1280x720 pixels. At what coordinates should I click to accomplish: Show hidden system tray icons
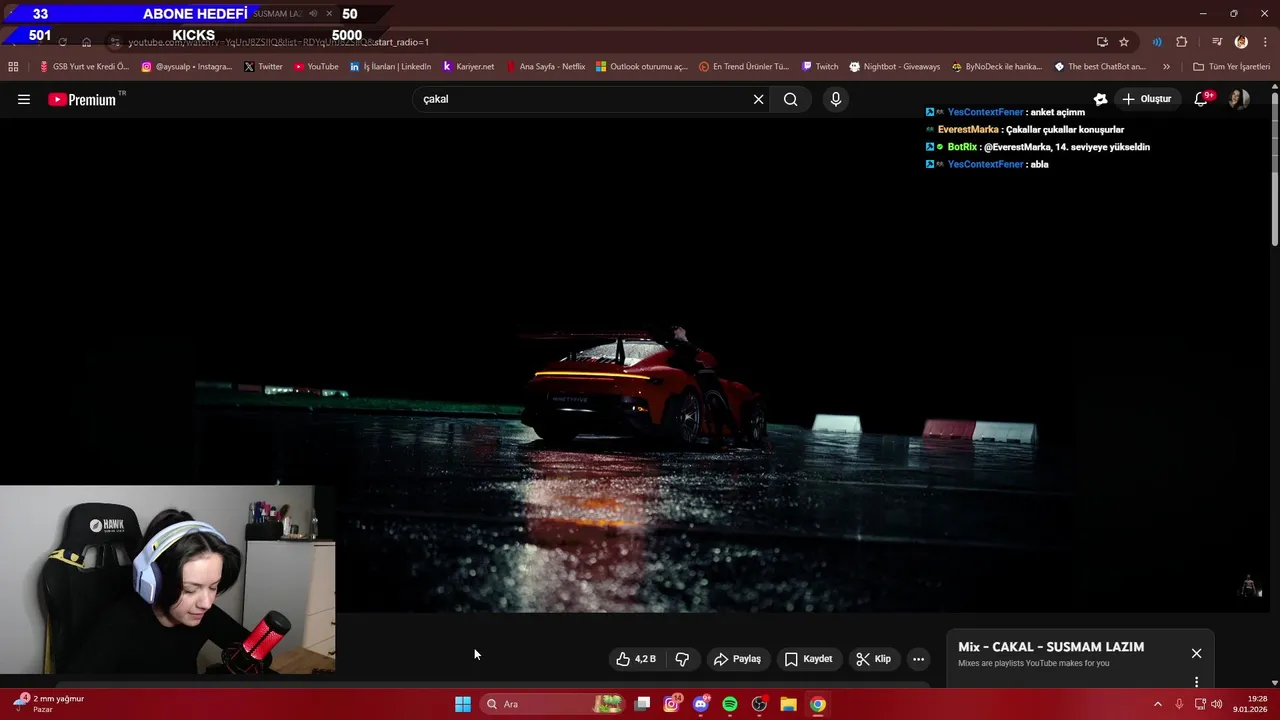(x=1158, y=704)
